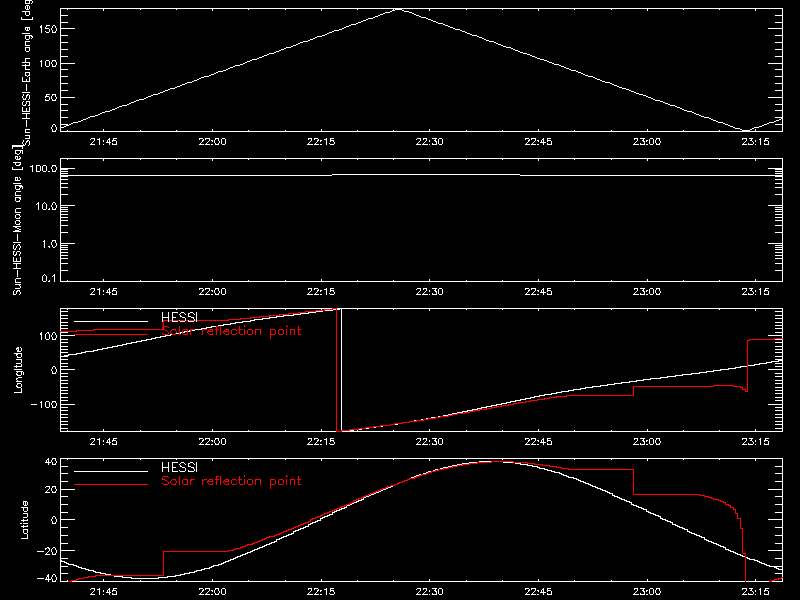The height and width of the screenshot is (600, 800).
Task: Click the 40 tick label on Latitude plot
Action: pyautogui.click(x=51, y=462)
